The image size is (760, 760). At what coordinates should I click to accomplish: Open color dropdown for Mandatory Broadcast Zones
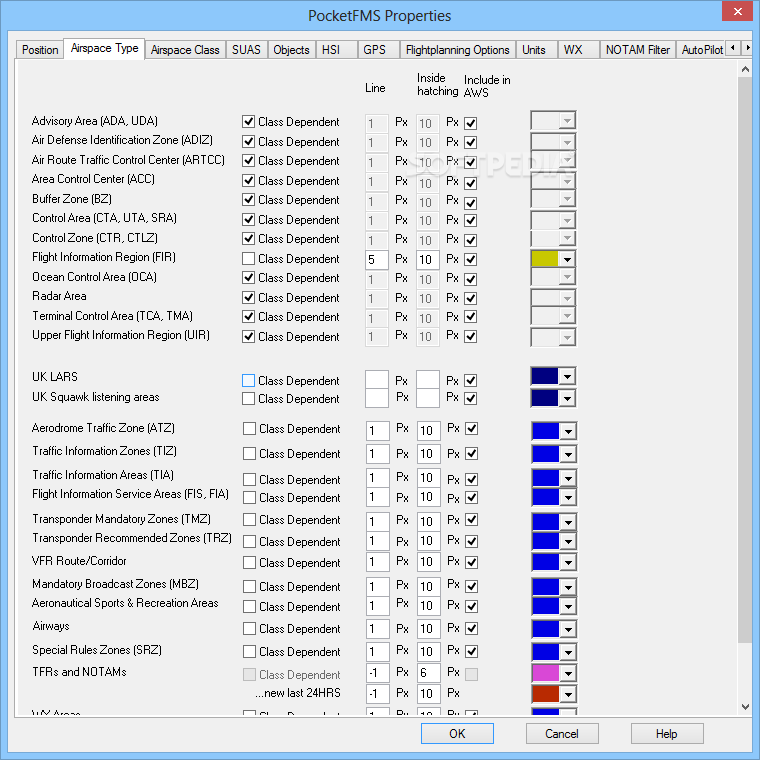coord(568,587)
